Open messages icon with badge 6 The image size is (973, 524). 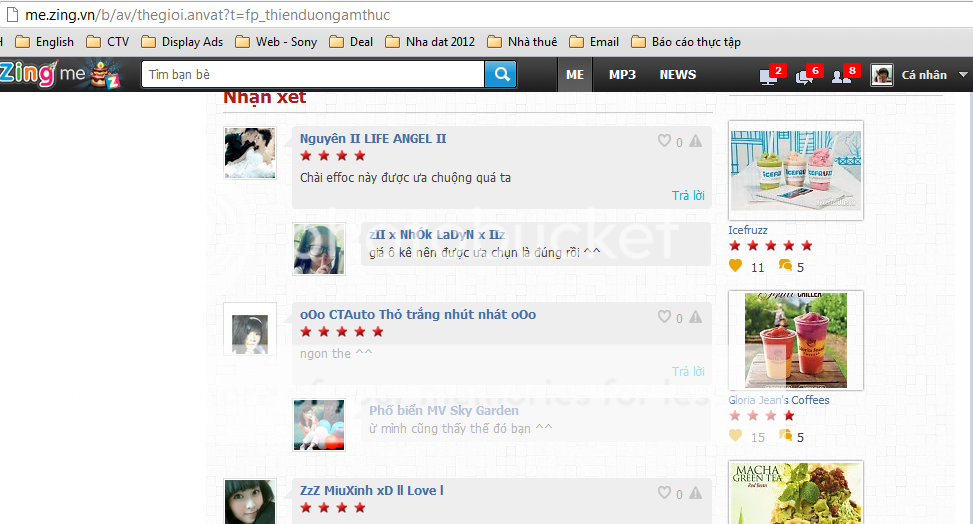(x=805, y=75)
